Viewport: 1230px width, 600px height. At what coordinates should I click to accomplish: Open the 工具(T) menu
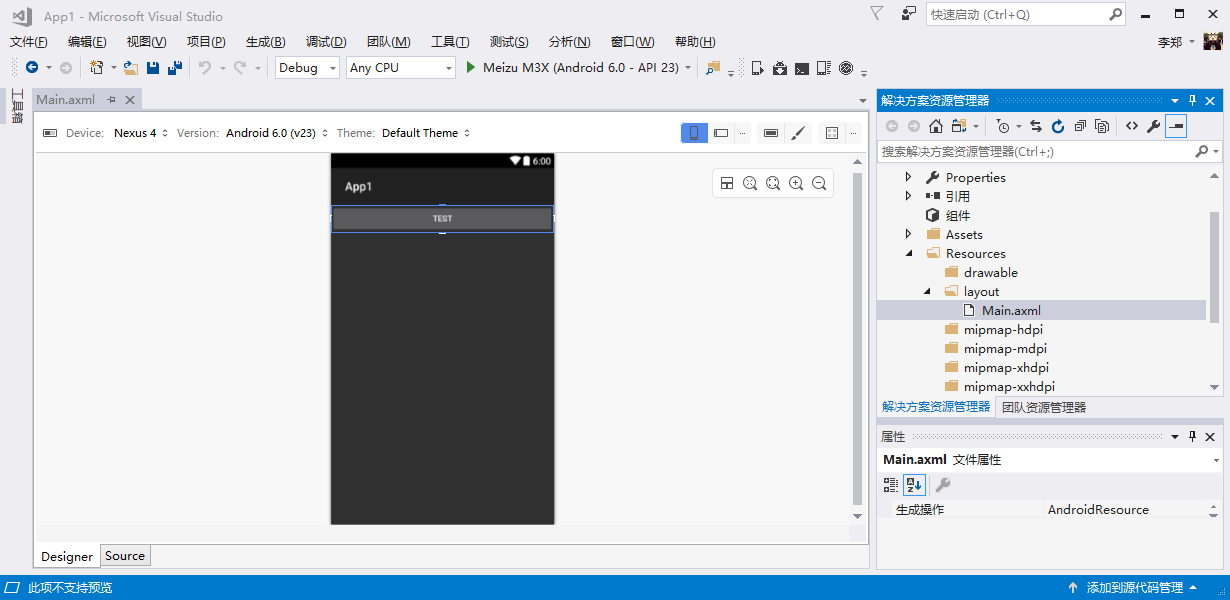(x=450, y=42)
